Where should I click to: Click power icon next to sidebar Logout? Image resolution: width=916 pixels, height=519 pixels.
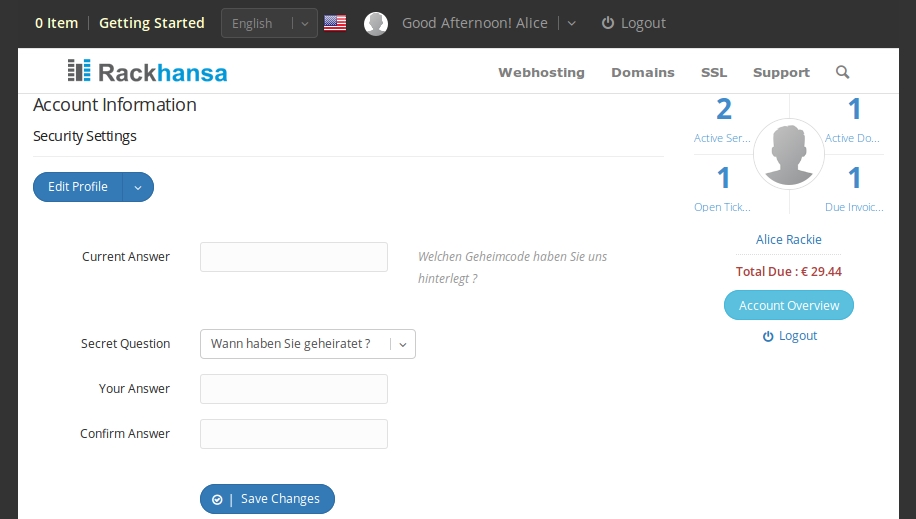click(768, 336)
